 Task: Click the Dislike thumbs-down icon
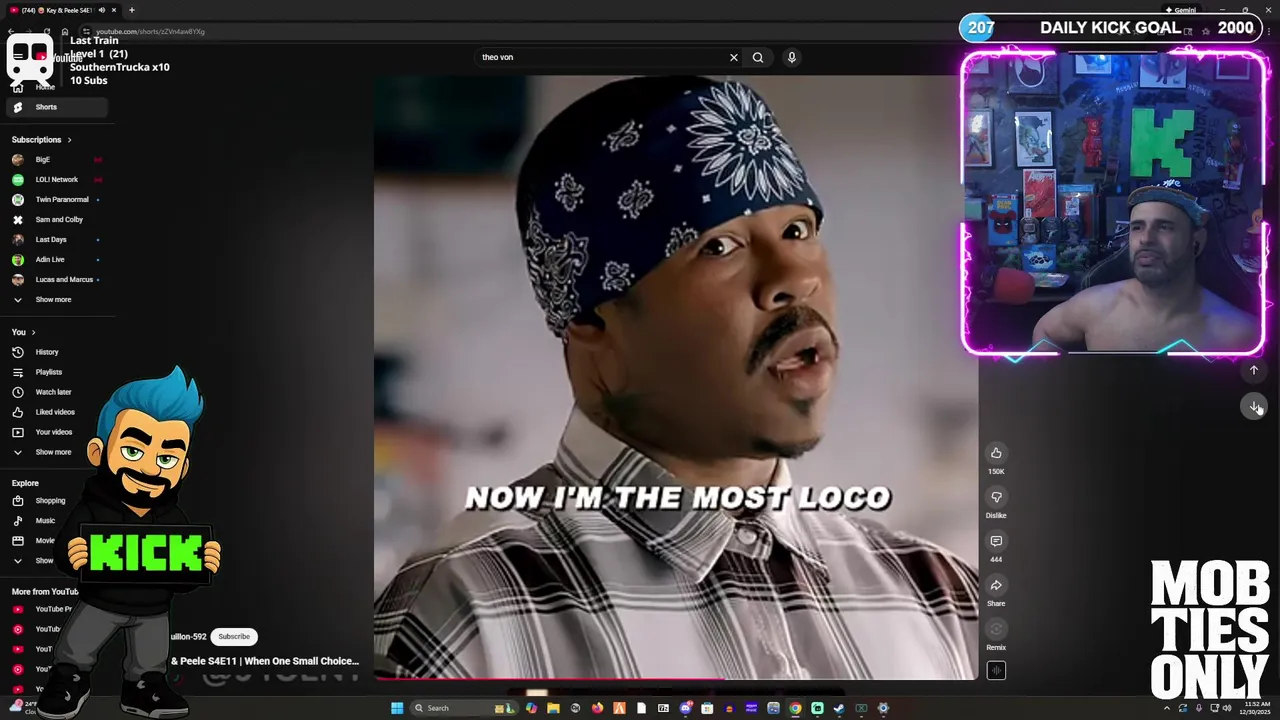996,497
